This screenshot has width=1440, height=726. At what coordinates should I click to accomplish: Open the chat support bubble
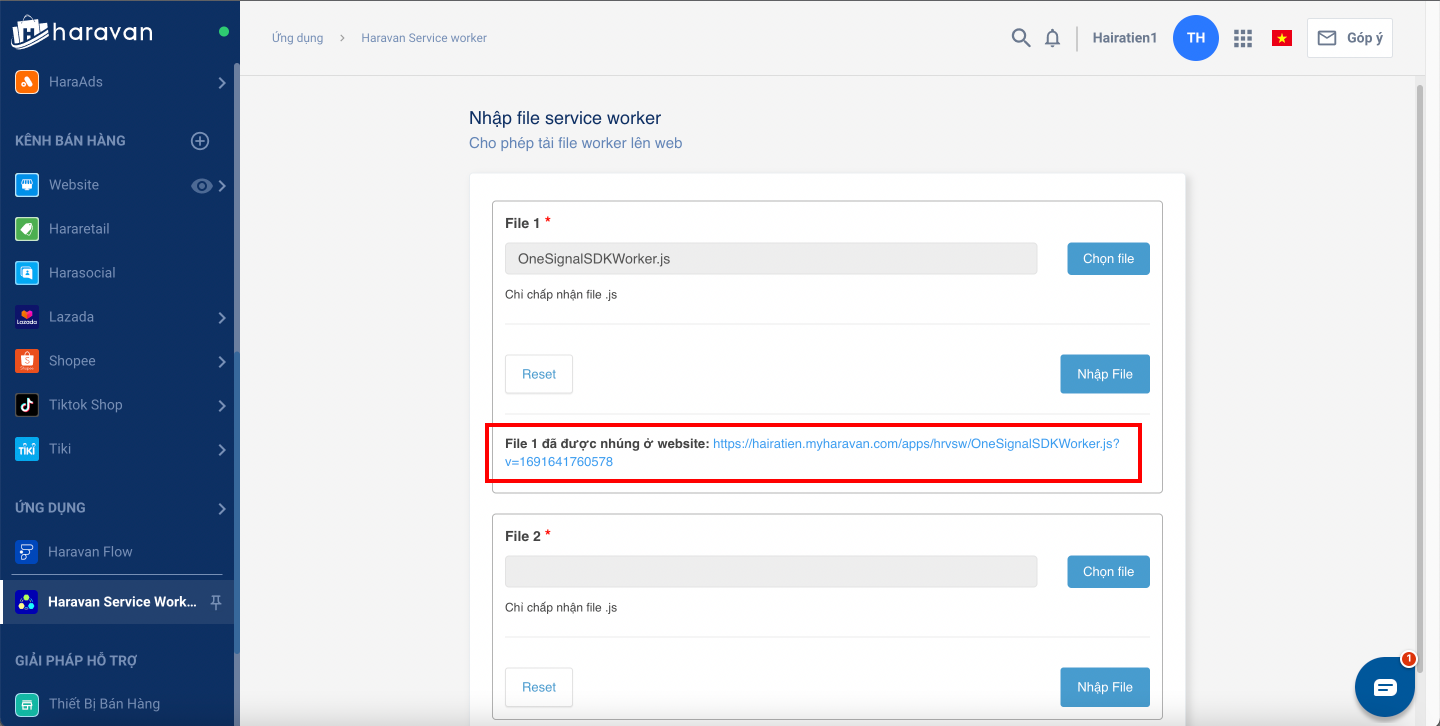tap(1384, 687)
